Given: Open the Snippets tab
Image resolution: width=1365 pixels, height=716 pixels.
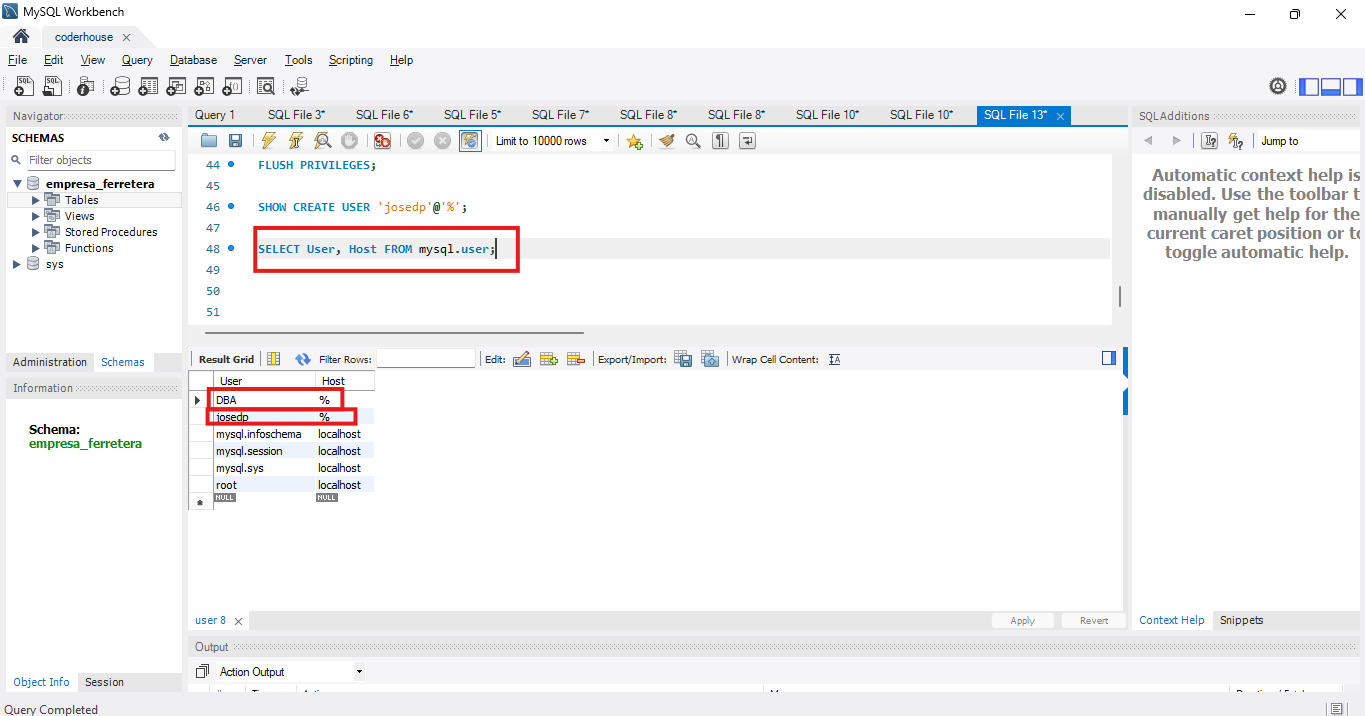Looking at the screenshot, I should tap(1242, 620).
